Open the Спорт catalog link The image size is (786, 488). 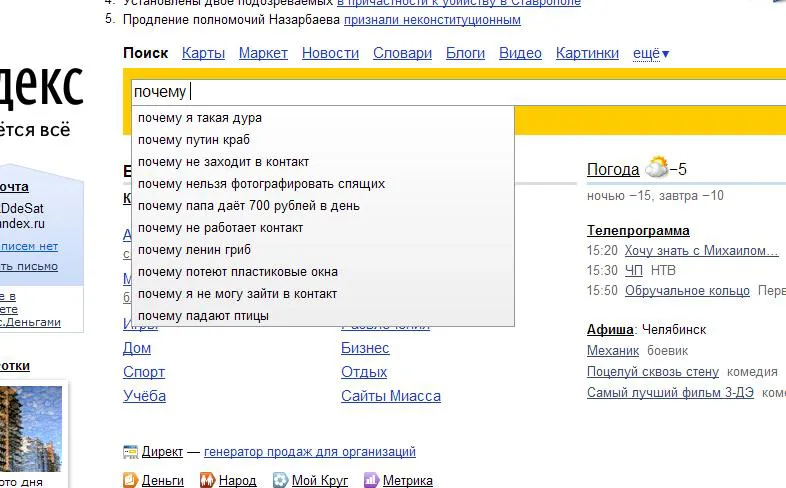(x=144, y=372)
